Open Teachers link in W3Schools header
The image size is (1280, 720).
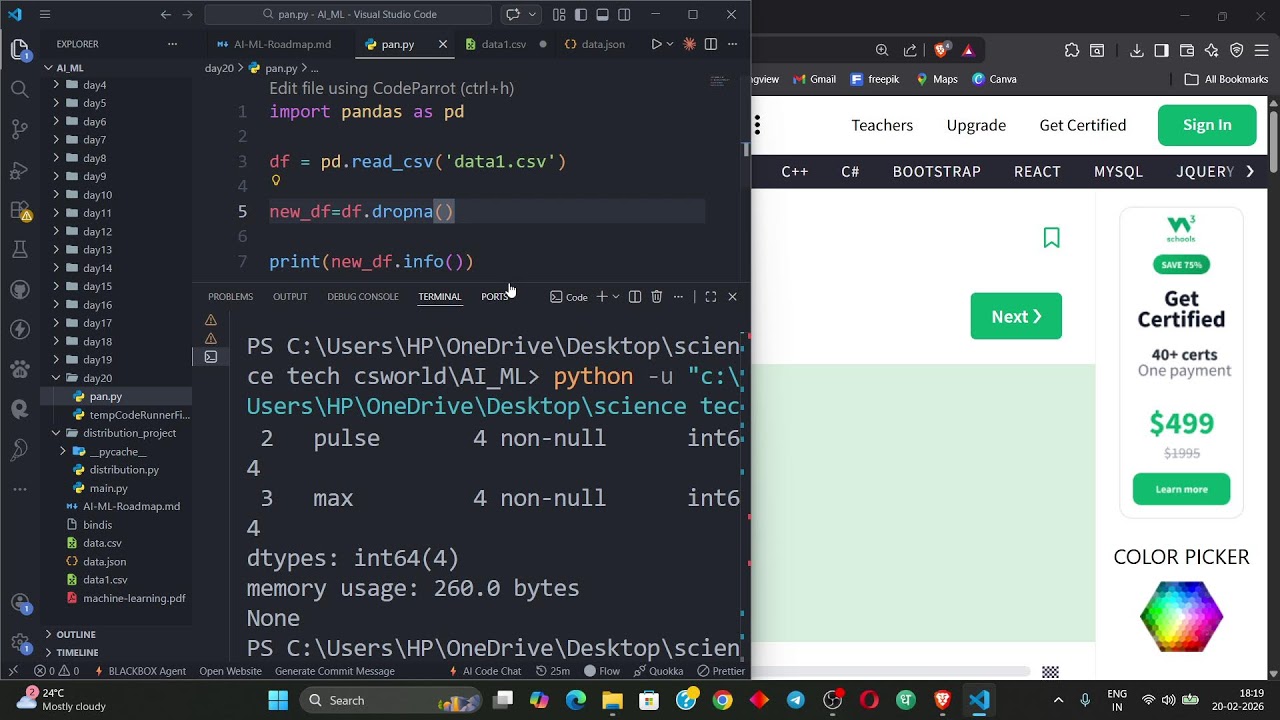click(882, 125)
